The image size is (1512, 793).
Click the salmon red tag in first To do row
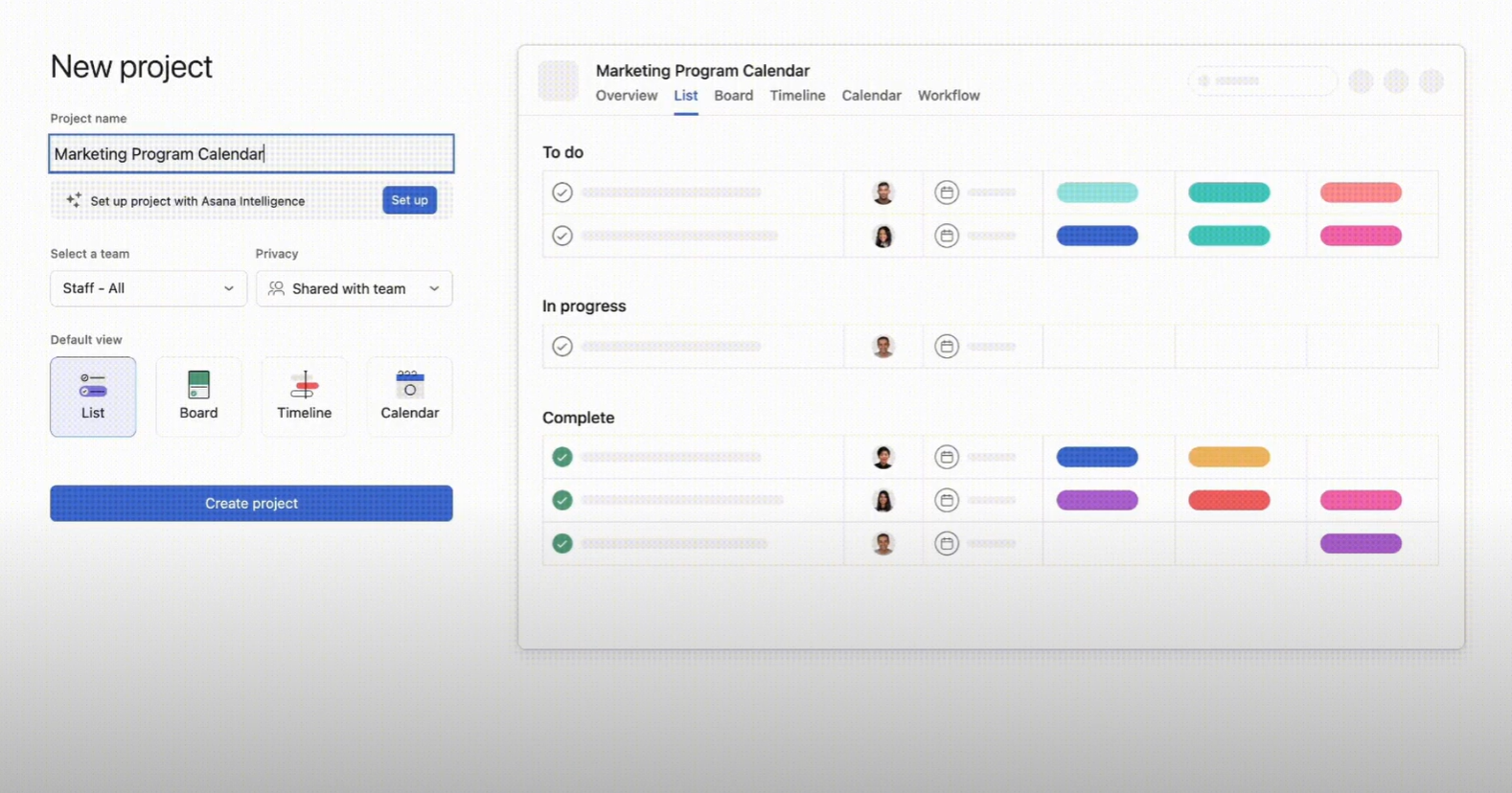tap(1361, 193)
